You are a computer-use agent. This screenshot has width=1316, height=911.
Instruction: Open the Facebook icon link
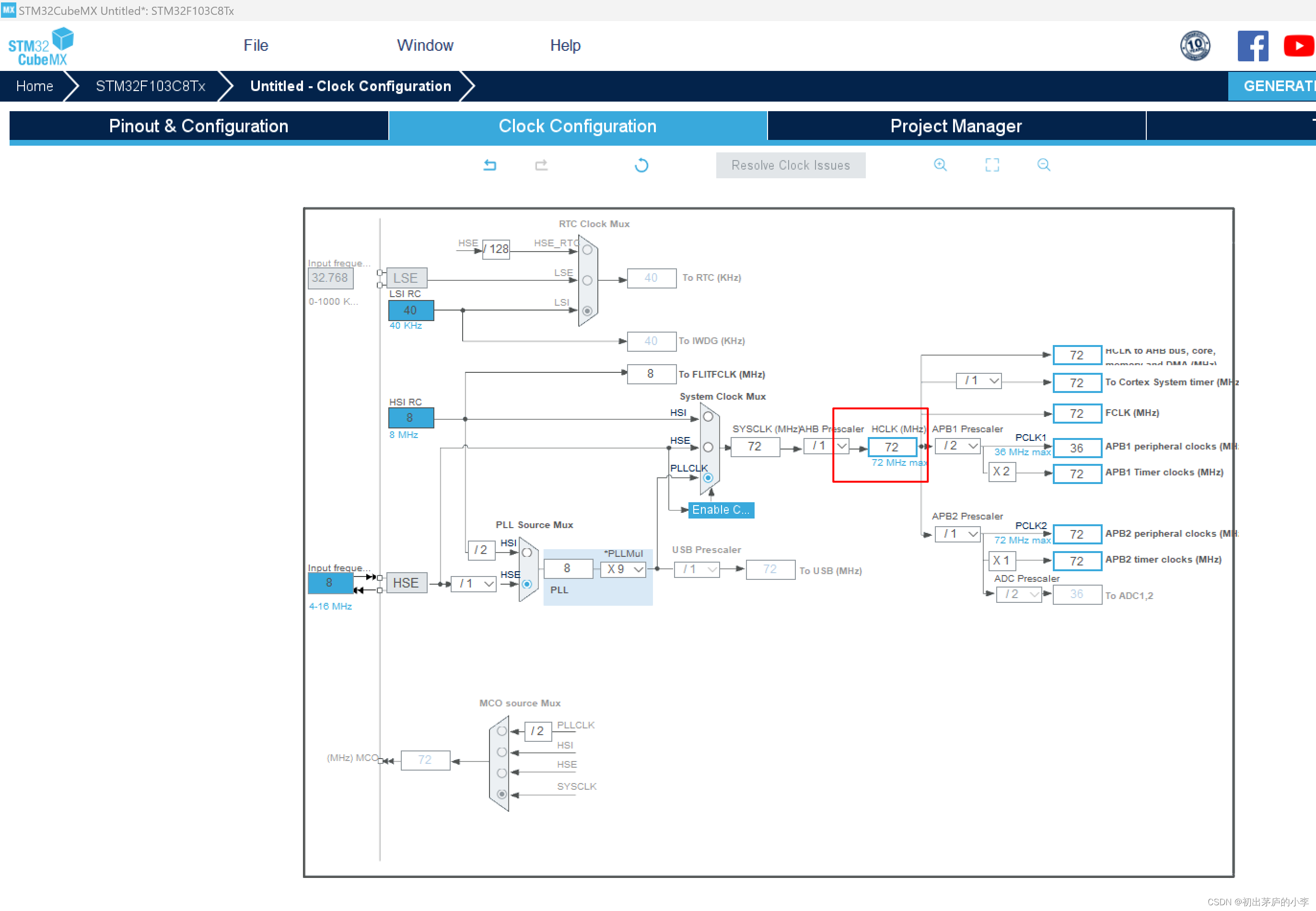(x=1253, y=46)
